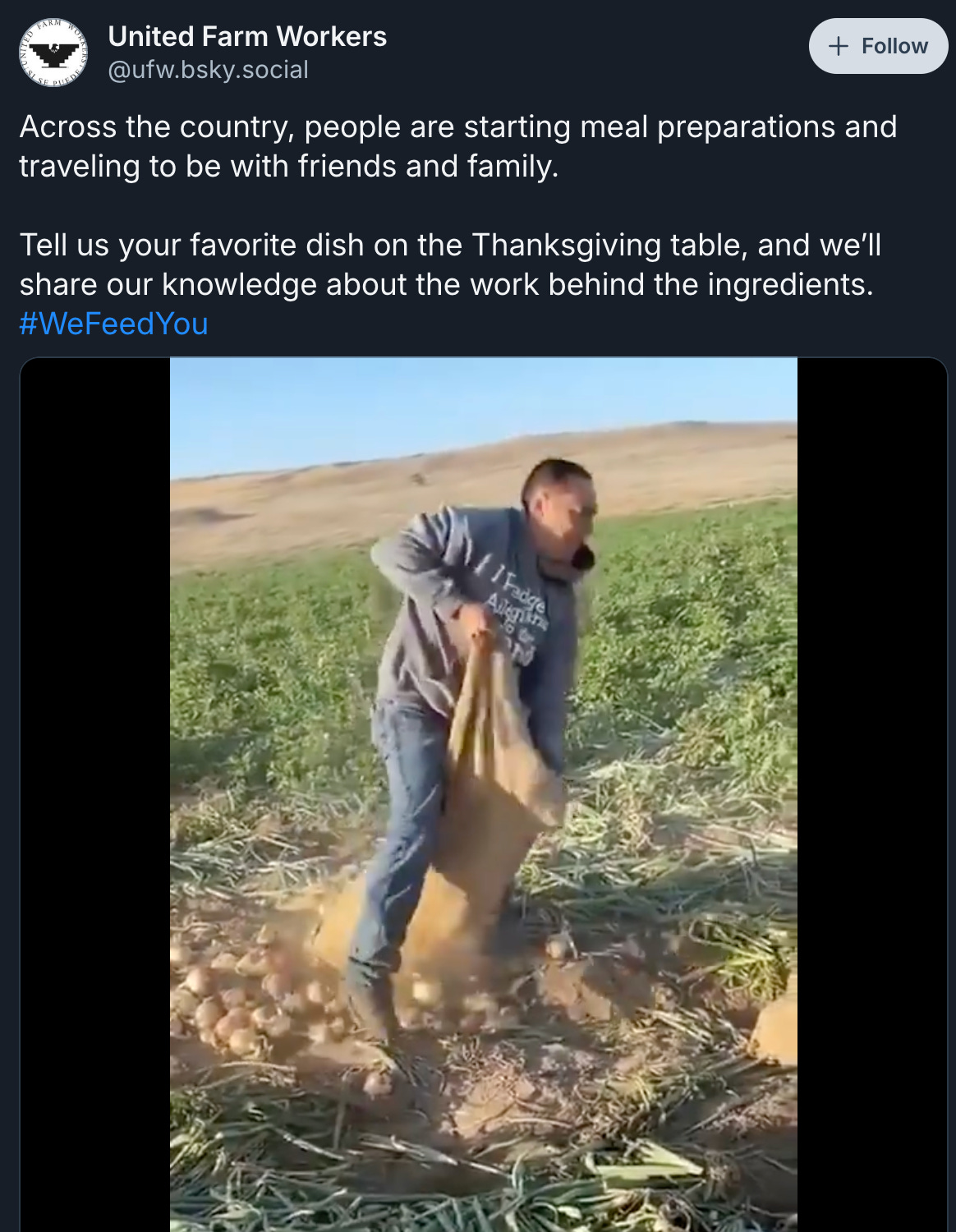Image resolution: width=956 pixels, height=1232 pixels.
Task: Click the plus icon inside Follow
Action: (x=838, y=46)
